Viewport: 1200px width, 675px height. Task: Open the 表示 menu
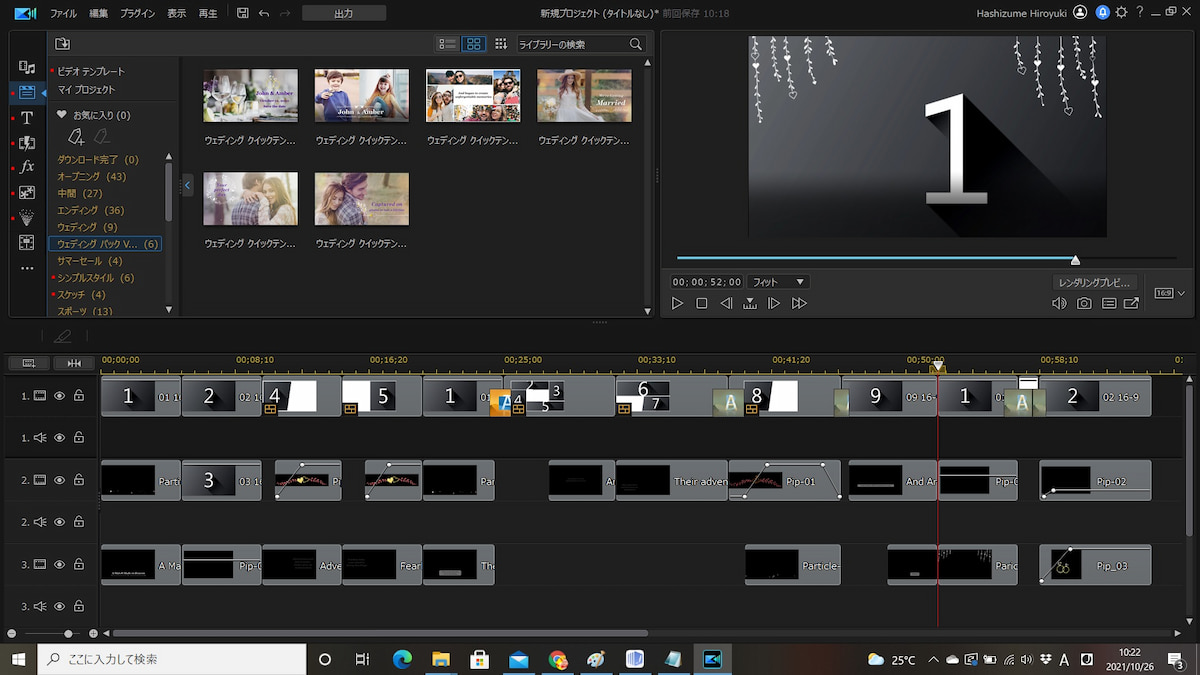click(177, 13)
